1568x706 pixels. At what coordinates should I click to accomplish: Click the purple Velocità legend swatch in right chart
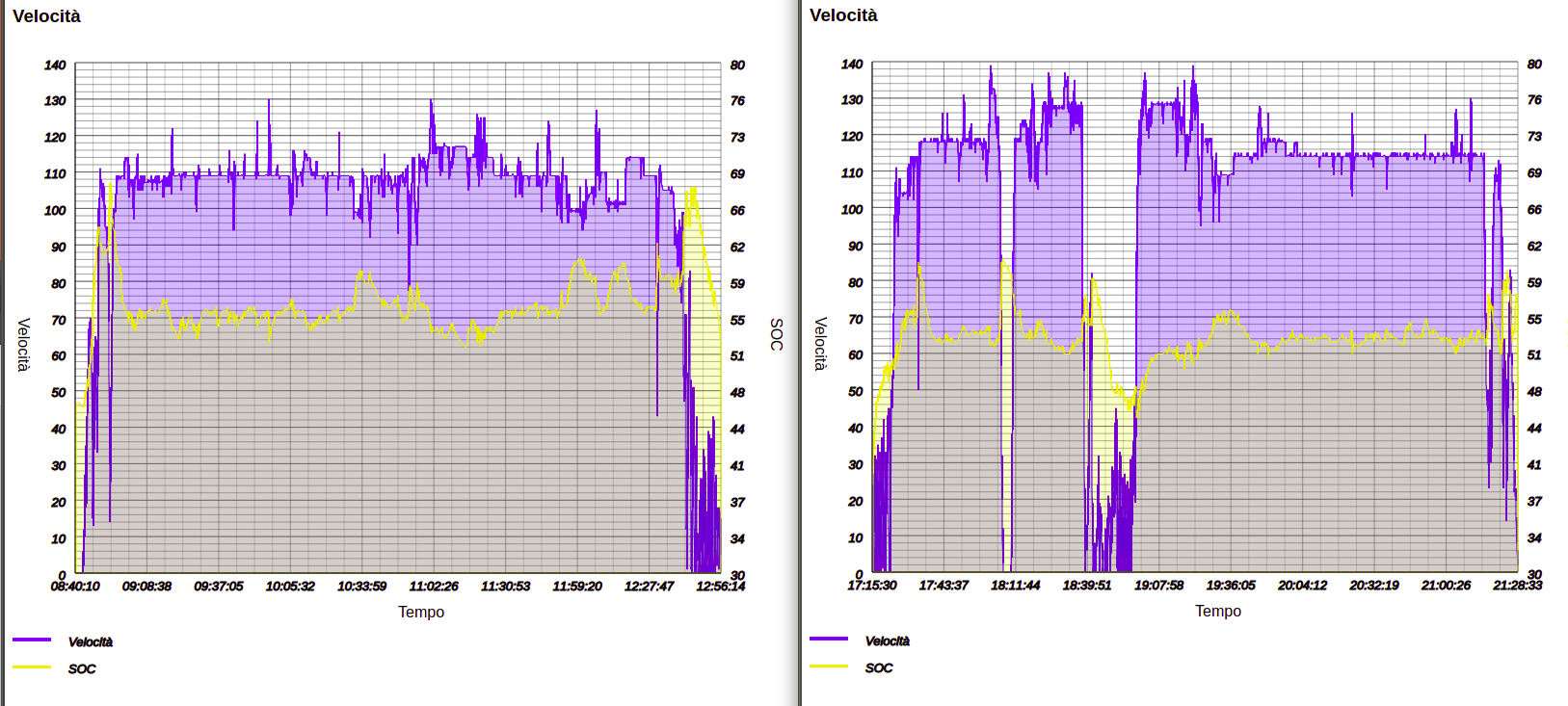829,639
